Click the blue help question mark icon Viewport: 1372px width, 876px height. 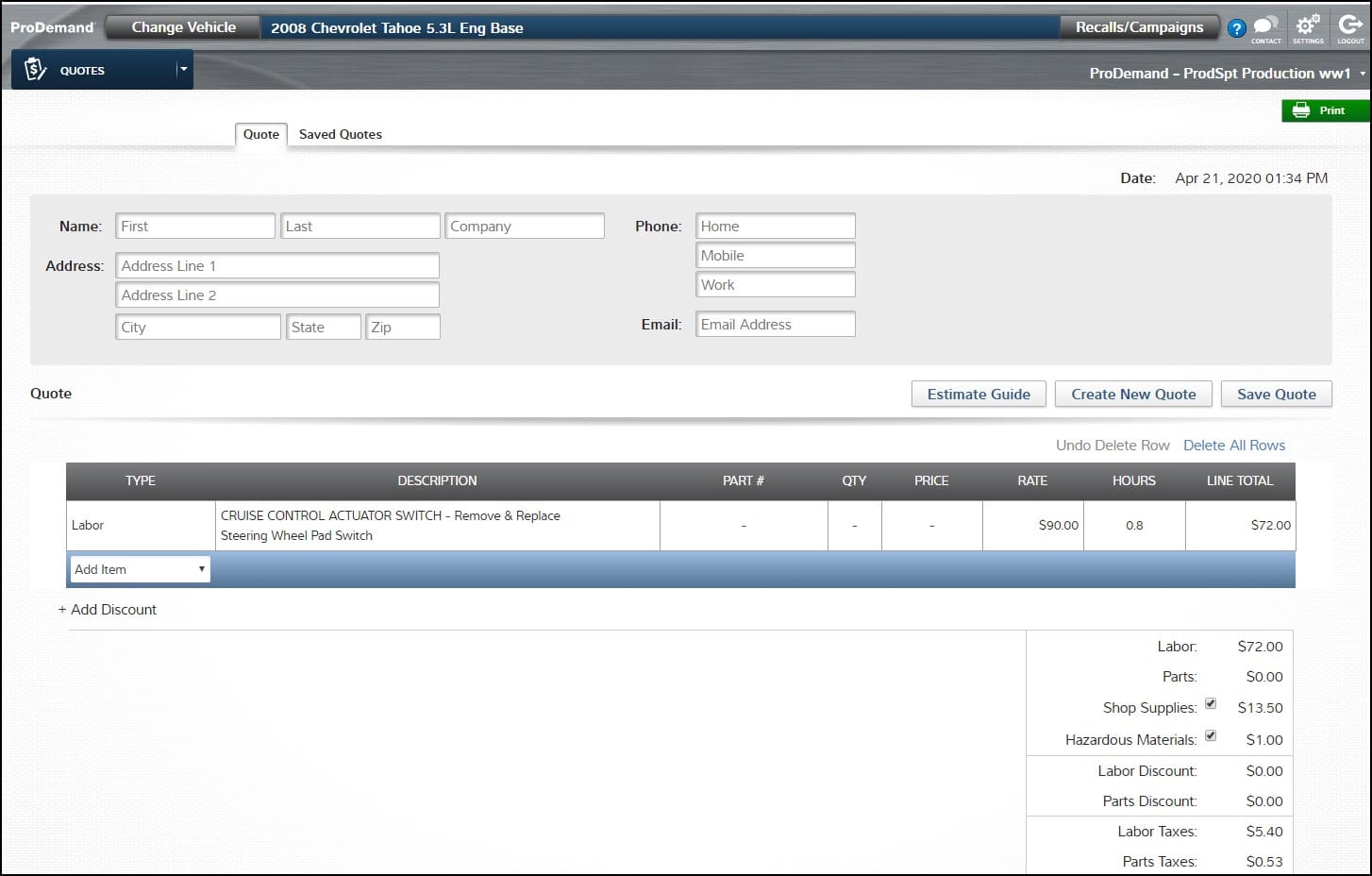click(x=1236, y=28)
